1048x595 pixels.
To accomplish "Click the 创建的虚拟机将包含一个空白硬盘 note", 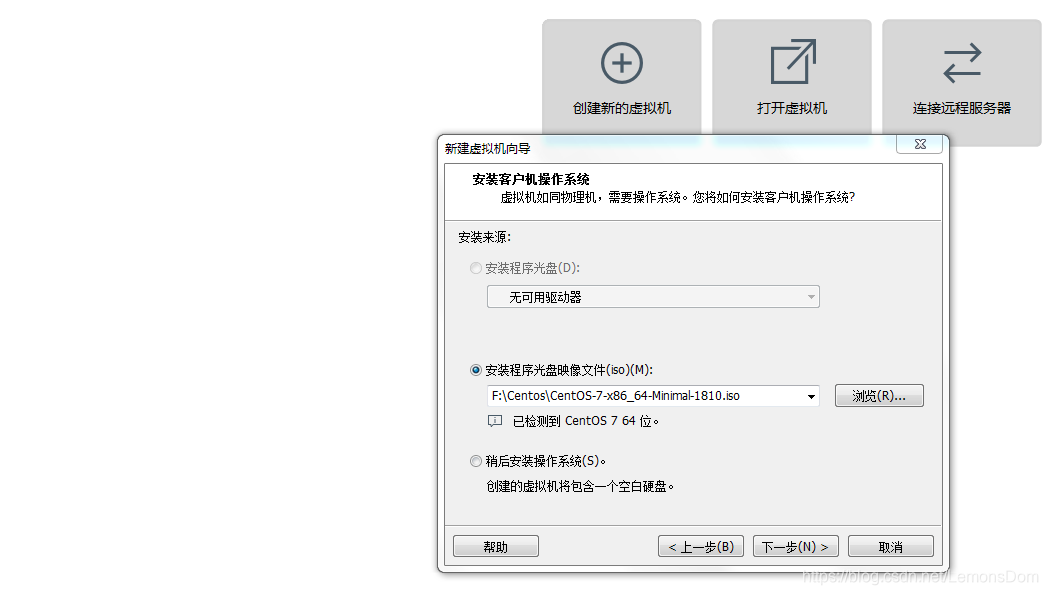I will 580,486.
